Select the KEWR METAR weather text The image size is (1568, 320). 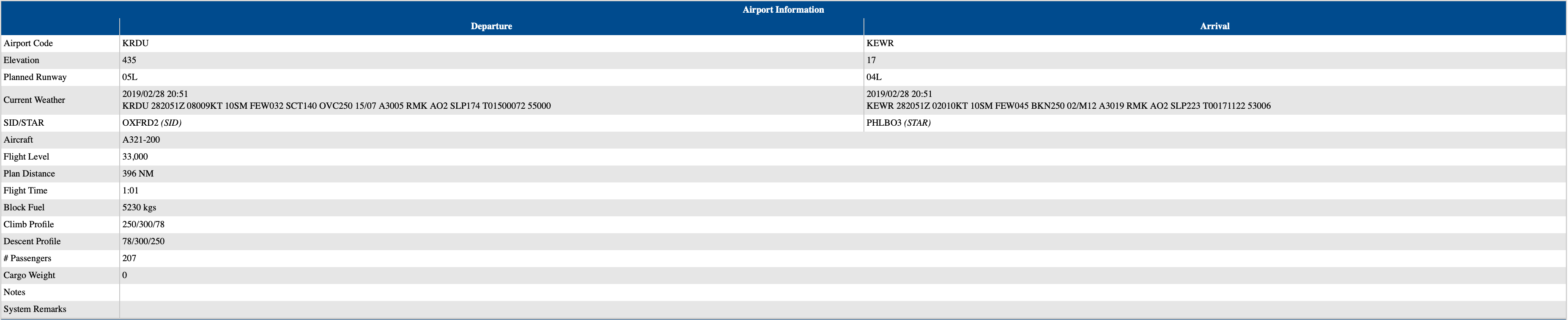pyautogui.click(x=1068, y=106)
